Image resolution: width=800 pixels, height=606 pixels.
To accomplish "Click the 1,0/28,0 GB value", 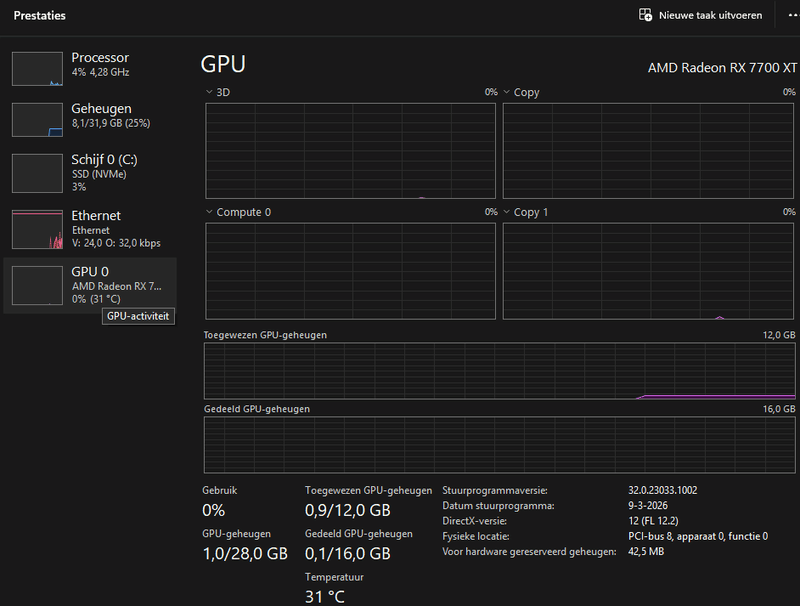I will pos(245,553).
